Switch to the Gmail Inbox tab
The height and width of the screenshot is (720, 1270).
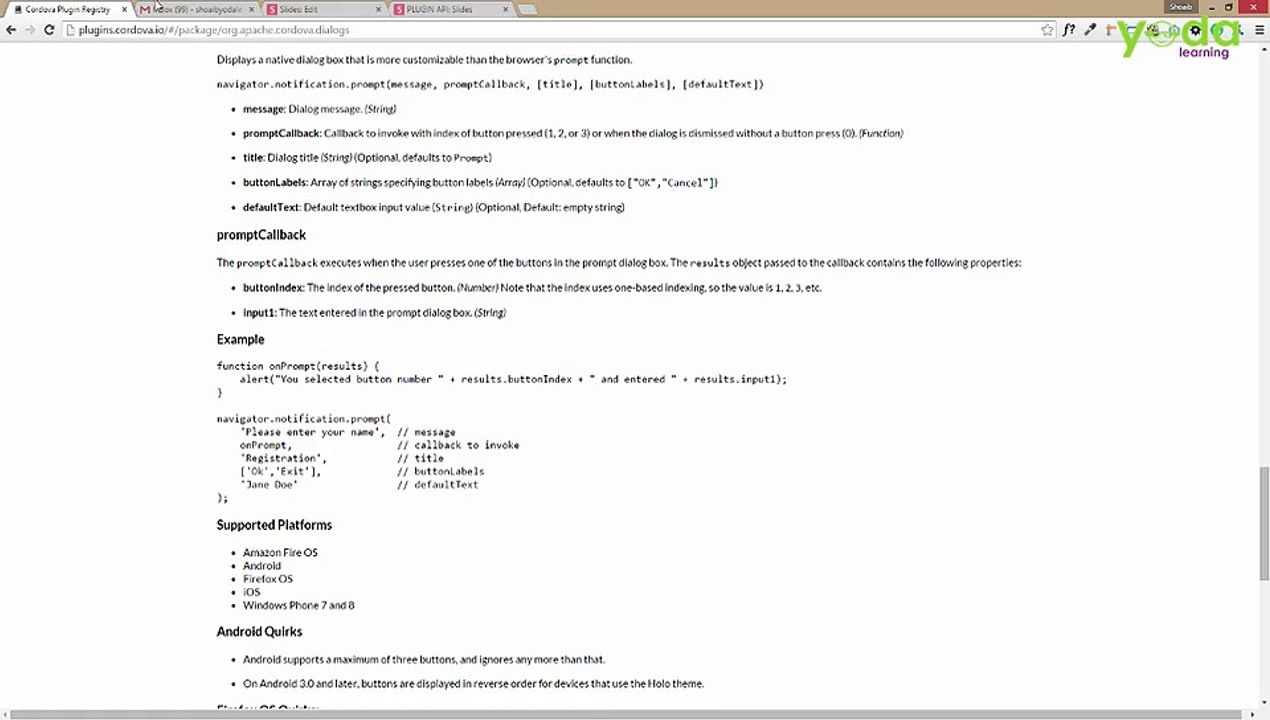(196, 9)
